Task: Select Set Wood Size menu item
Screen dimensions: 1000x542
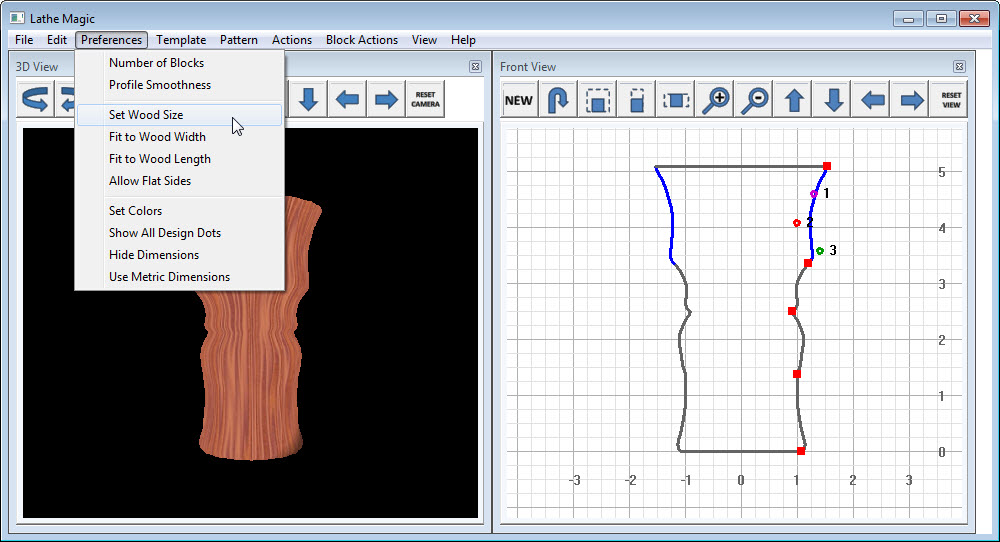Action: tap(146, 115)
